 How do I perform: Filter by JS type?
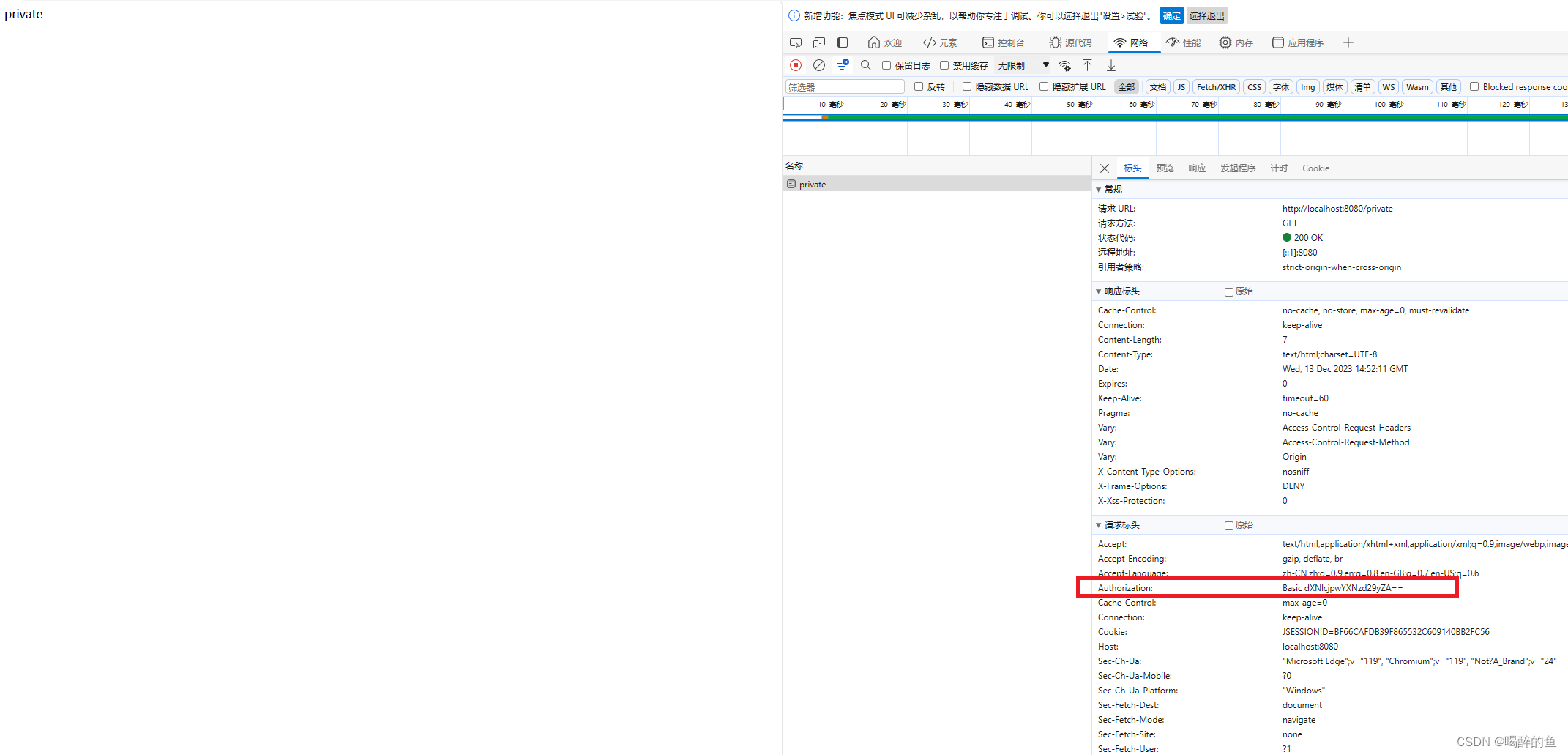[1181, 87]
